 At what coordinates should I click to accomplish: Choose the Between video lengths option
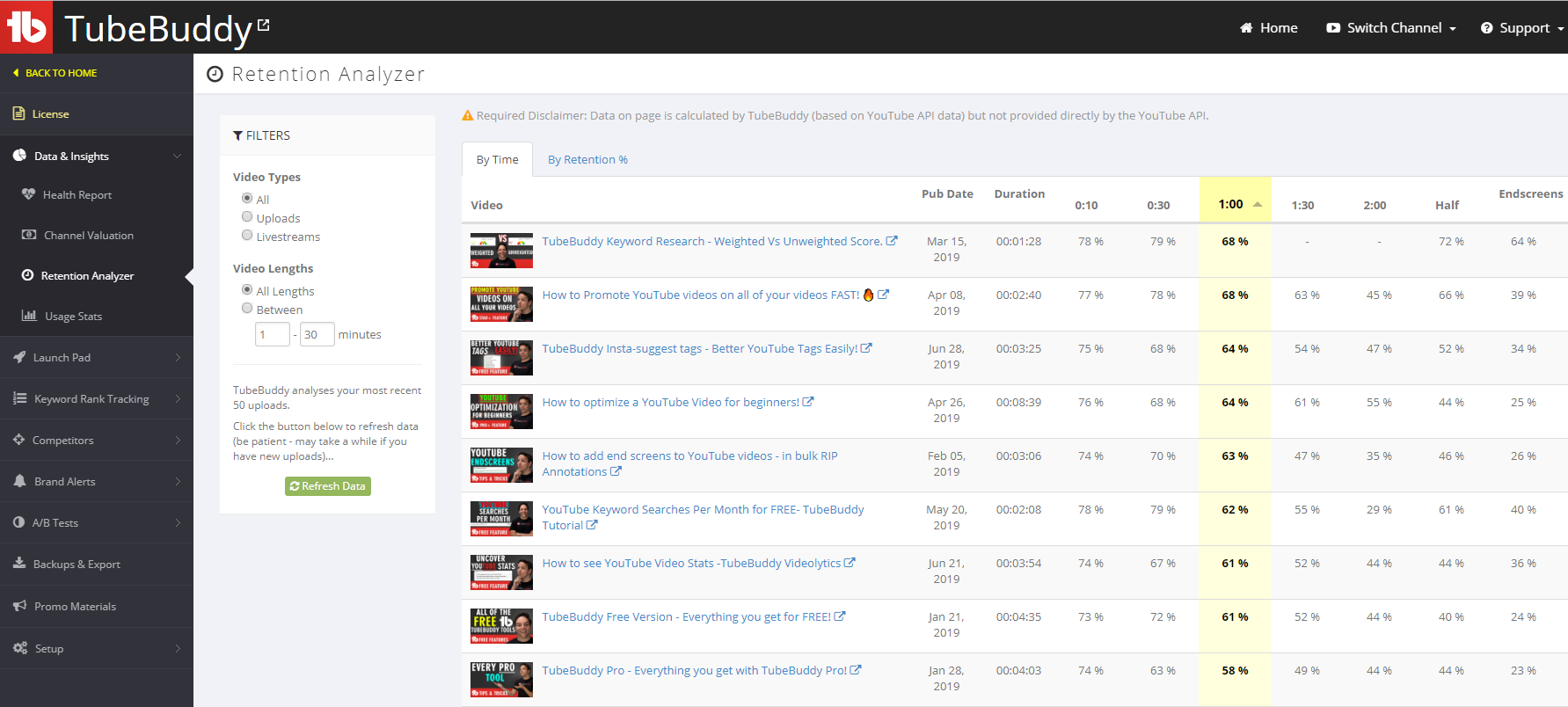(x=247, y=309)
